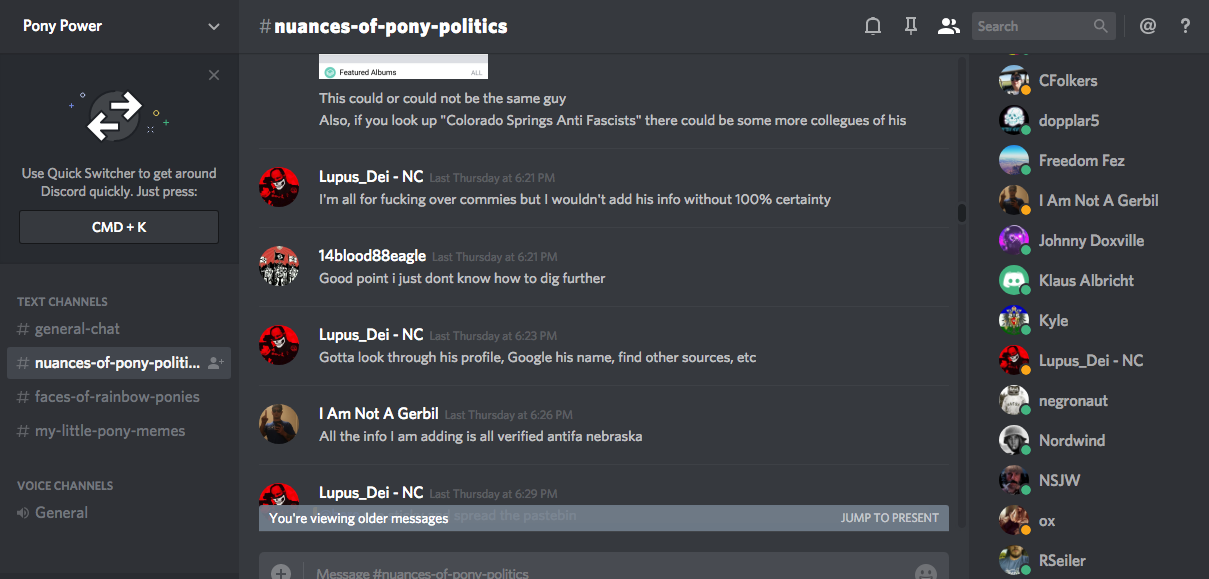This screenshot has height=579, width=1209.
Task: Show pinned messages
Action: (910, 27)
